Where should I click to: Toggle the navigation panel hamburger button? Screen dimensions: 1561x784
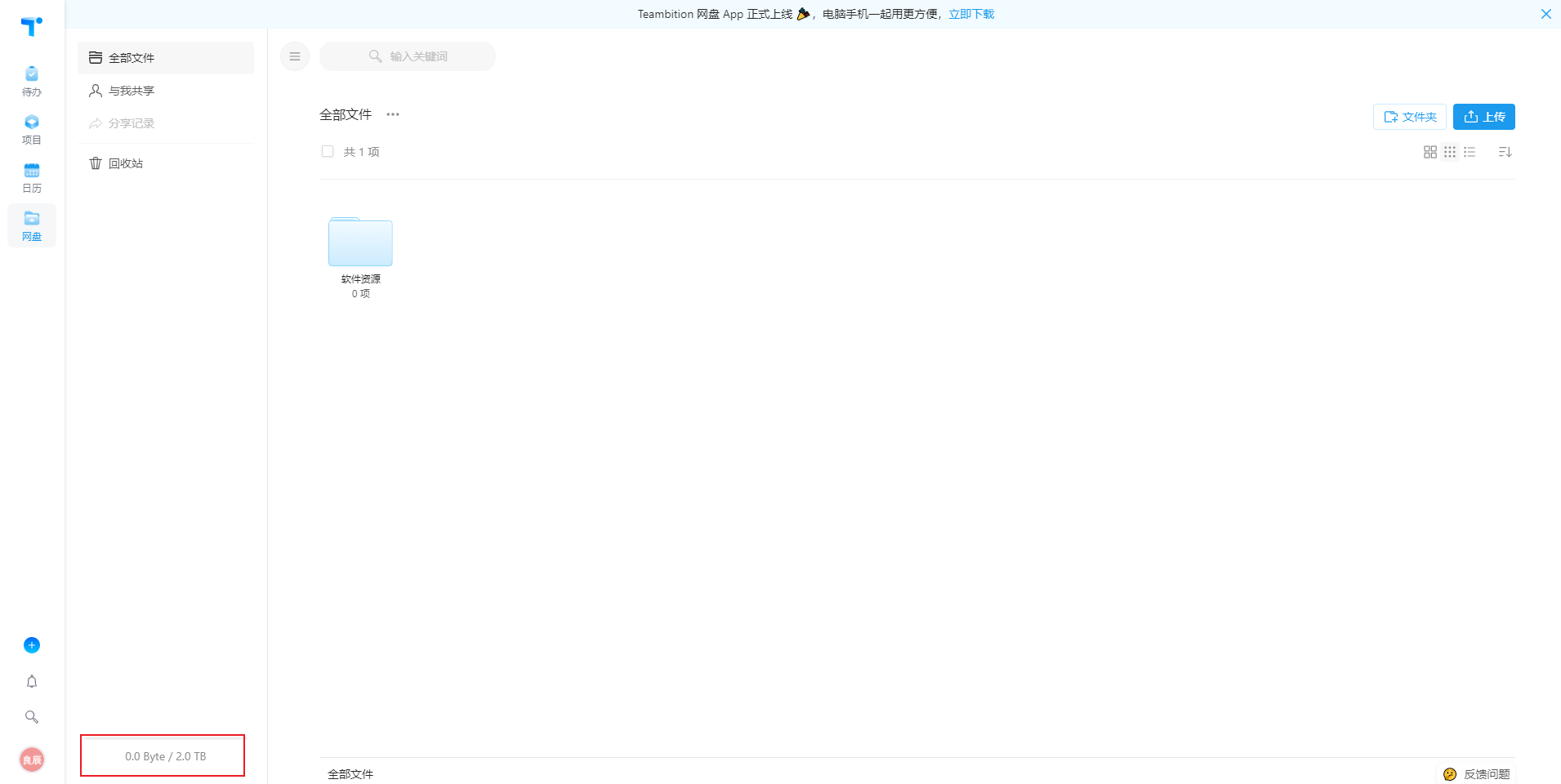pos(295,56)
